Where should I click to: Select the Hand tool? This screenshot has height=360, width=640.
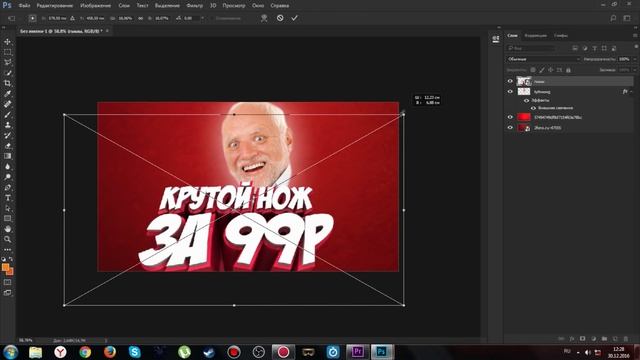click(x=7, y=229)
